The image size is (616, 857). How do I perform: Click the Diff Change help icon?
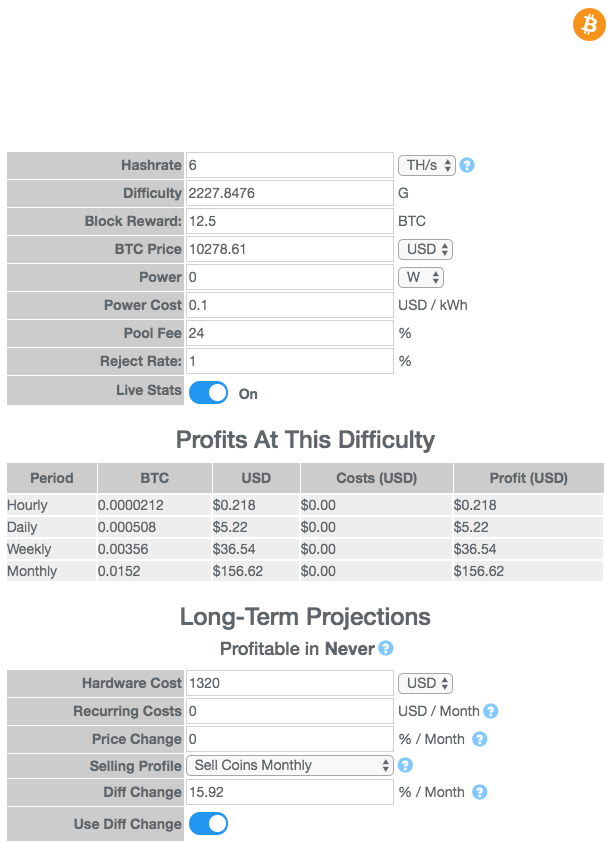coord(479,792)
